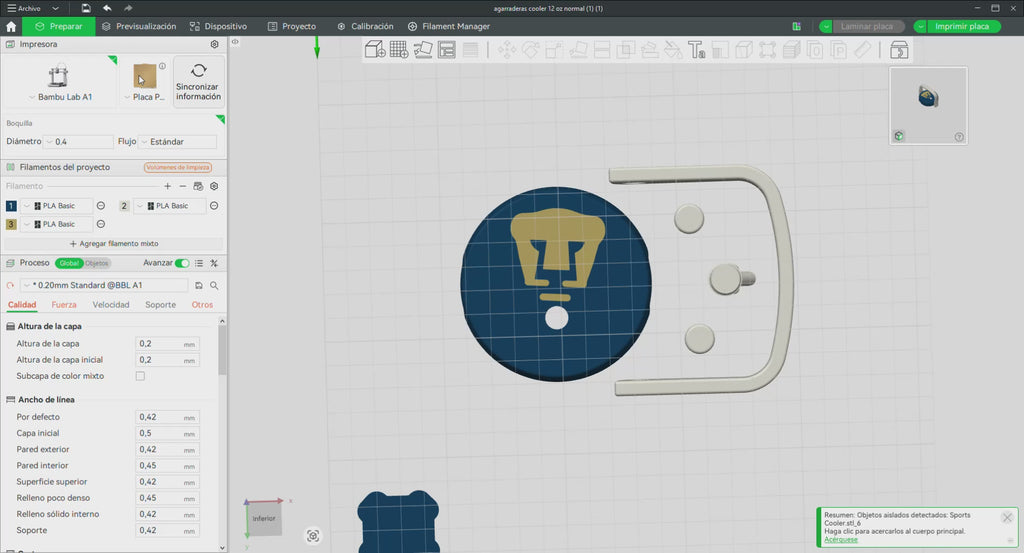Select the measure ruler tool icon

pos(863,50)
